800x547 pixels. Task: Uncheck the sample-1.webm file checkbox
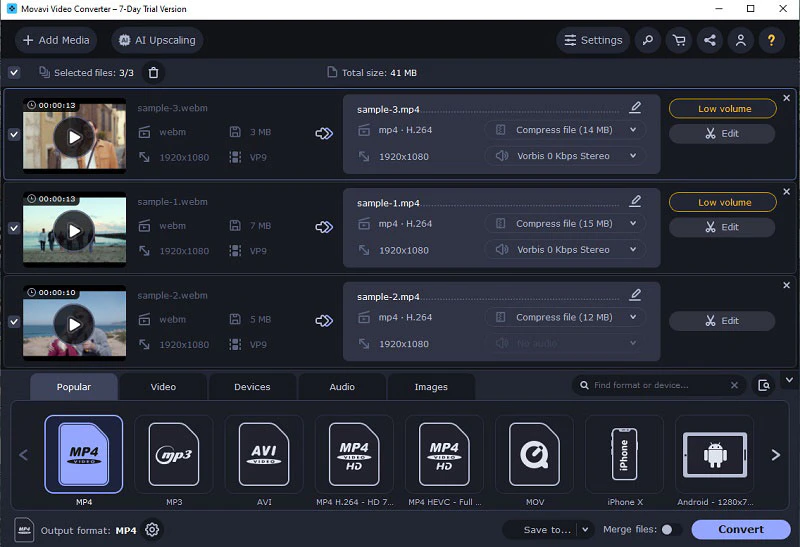tap(14, 228)
